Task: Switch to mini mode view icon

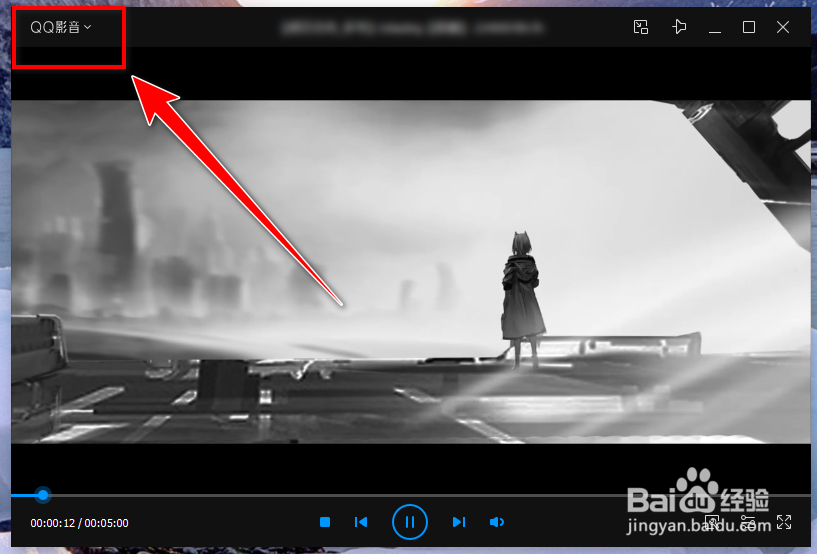Action: (640, 27)
